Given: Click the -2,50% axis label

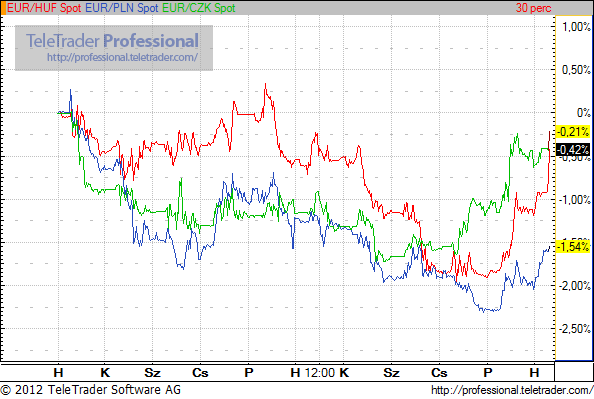Looking at the screenshot, I should coord(574,329).
